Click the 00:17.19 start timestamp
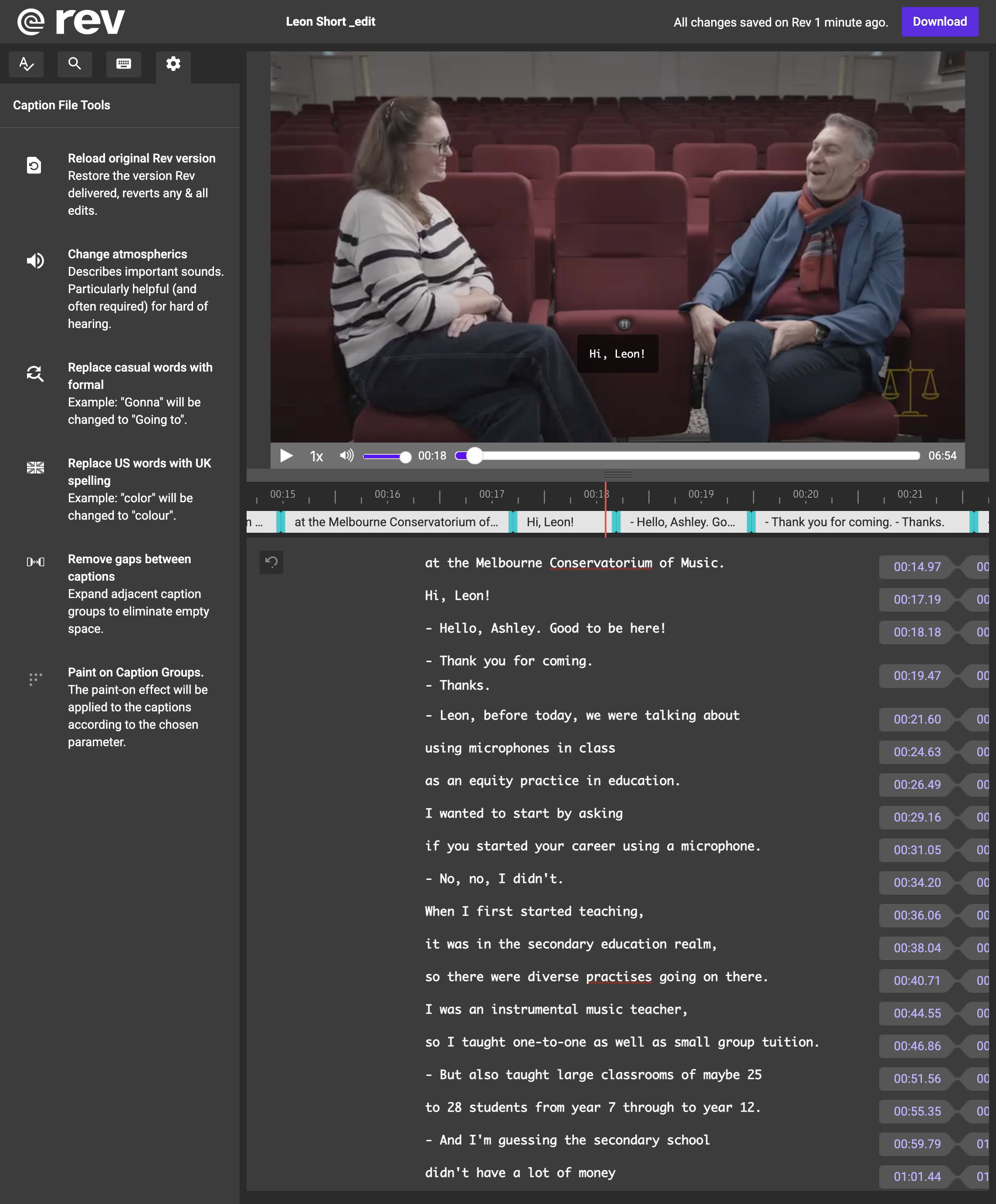996x1204 pixels. [917, 600]
